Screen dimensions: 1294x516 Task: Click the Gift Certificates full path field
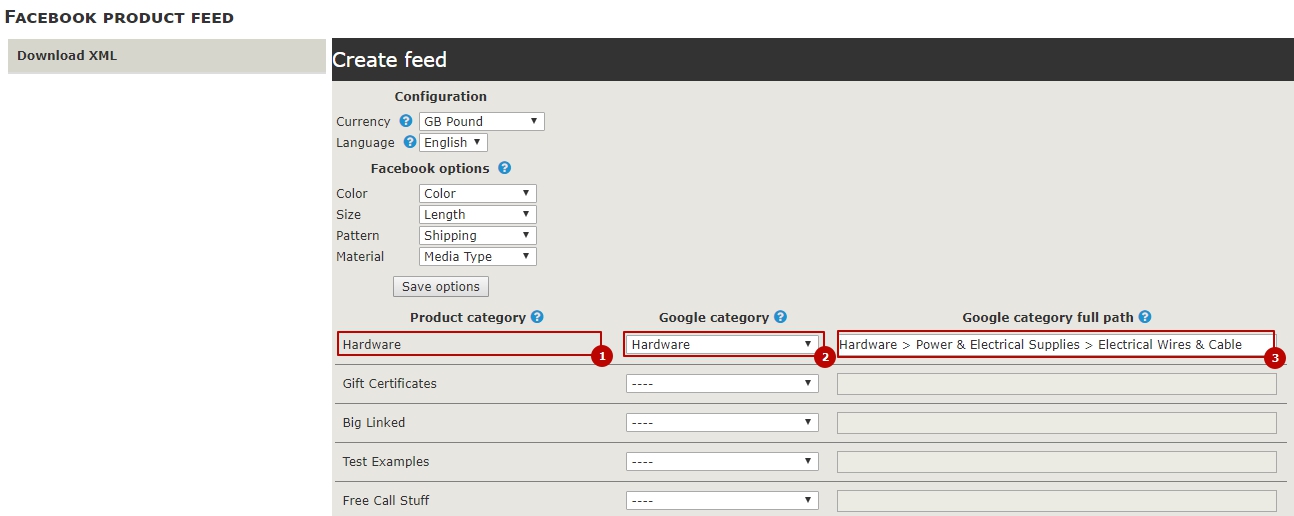(1056, 384)
